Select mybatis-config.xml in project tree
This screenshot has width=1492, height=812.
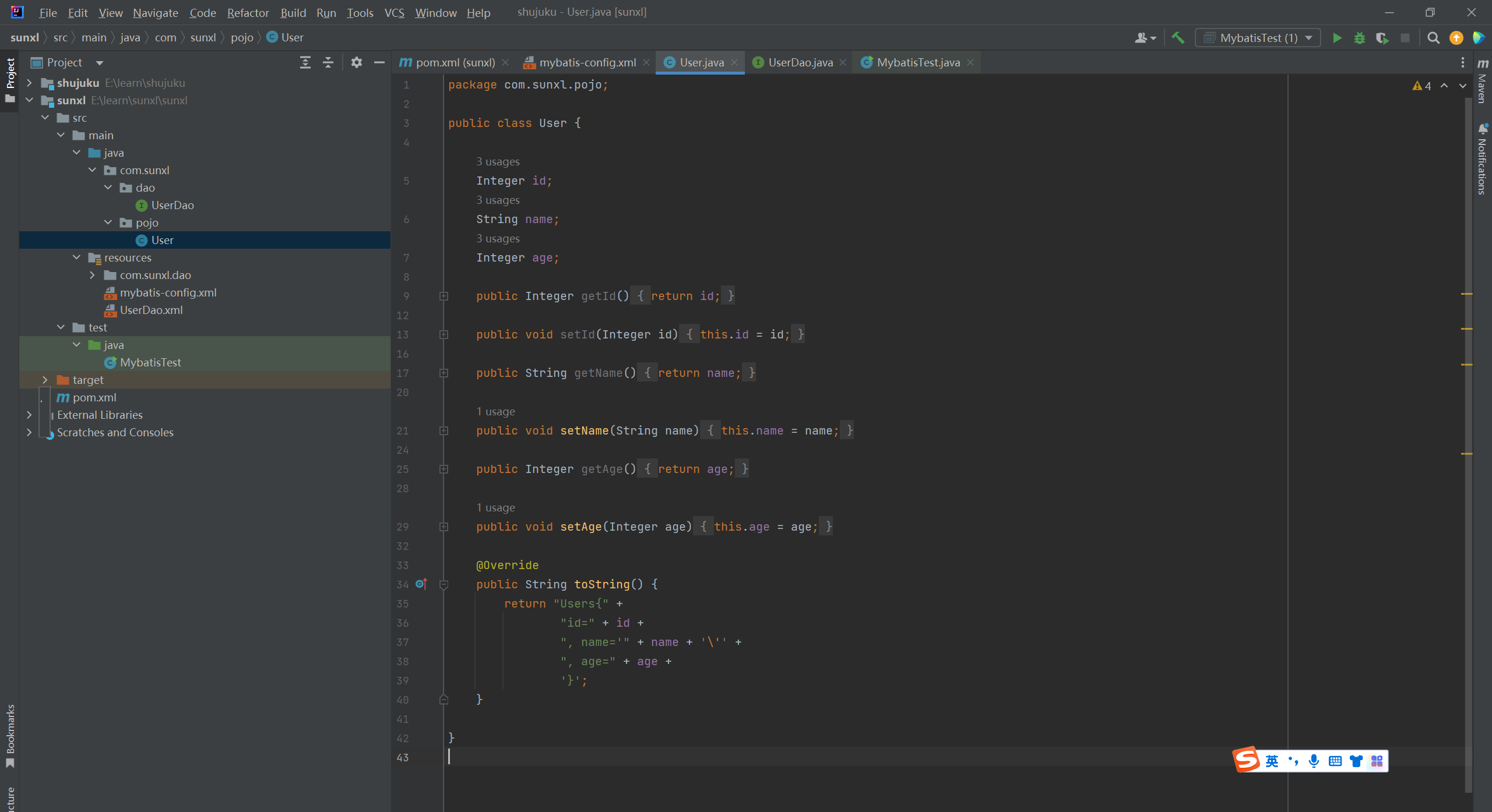[x=168, y=292]
